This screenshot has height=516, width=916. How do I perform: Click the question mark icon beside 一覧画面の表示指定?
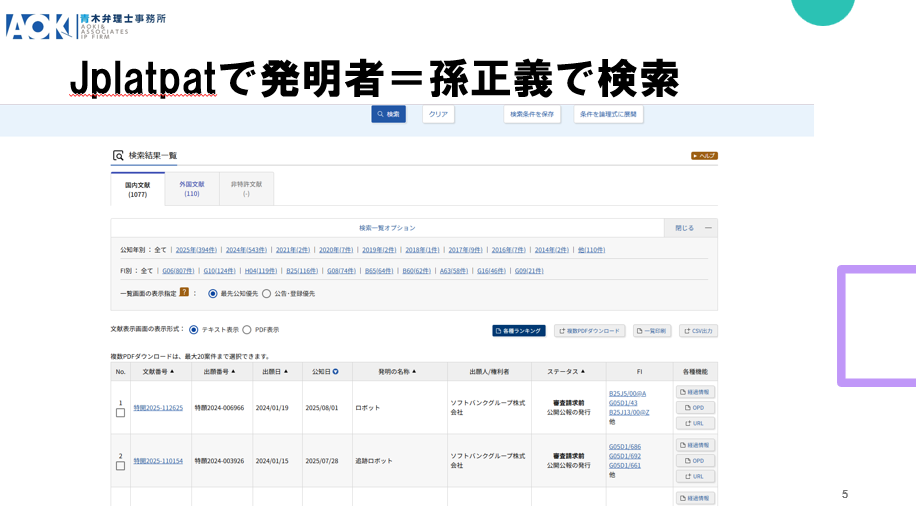[x=184, y=293]
